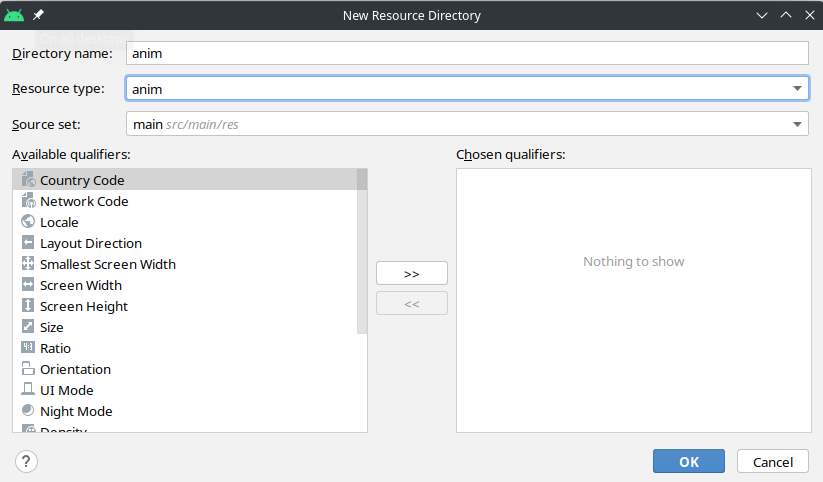Click the pin icon in title bar

[x=38, y=15]
